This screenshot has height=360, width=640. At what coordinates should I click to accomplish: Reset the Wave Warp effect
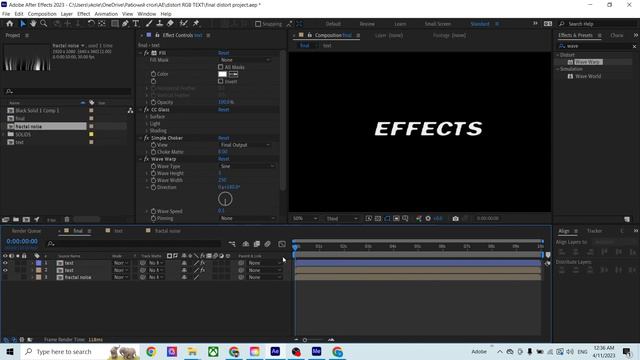click(224, 159)
